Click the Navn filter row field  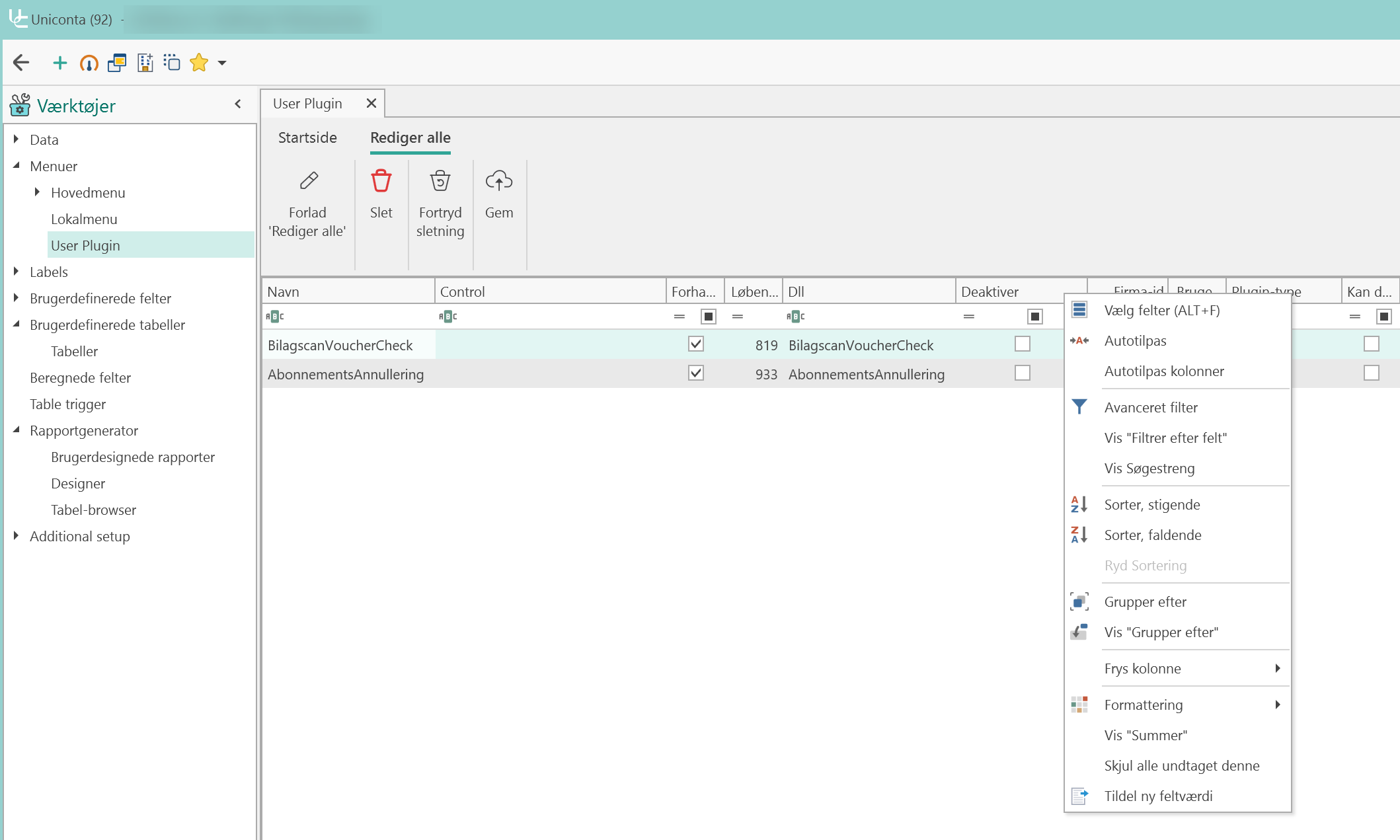pyautogui.click(x=348, y=317)
